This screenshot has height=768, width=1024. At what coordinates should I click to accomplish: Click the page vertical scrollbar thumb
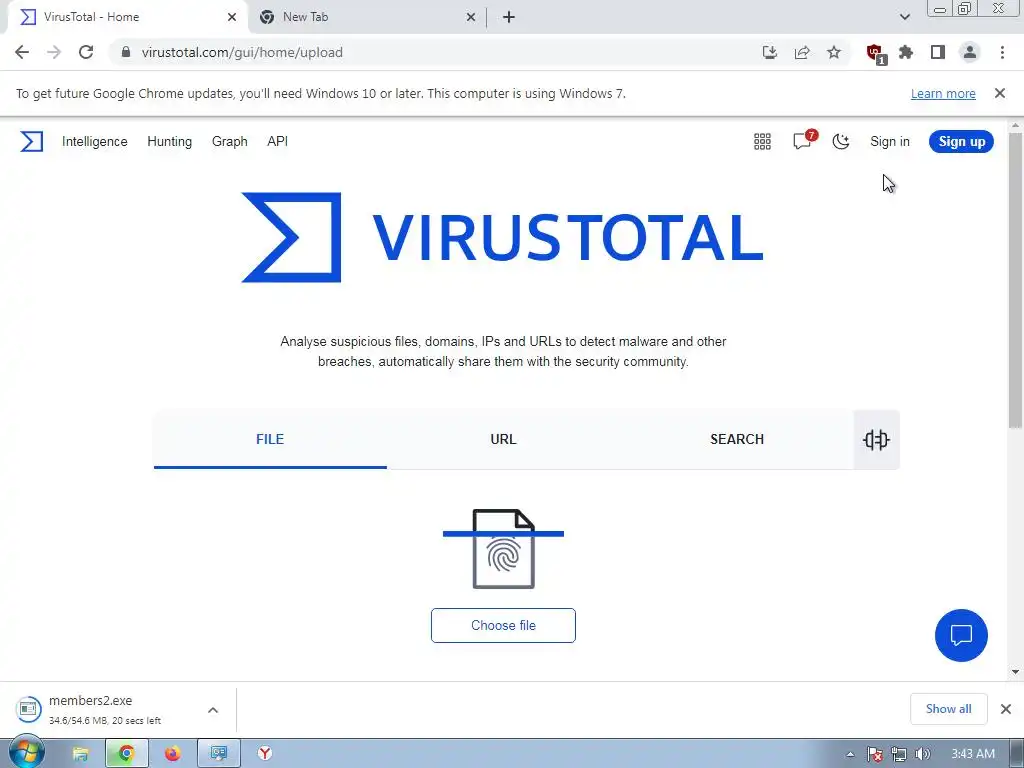[1015, 281]
